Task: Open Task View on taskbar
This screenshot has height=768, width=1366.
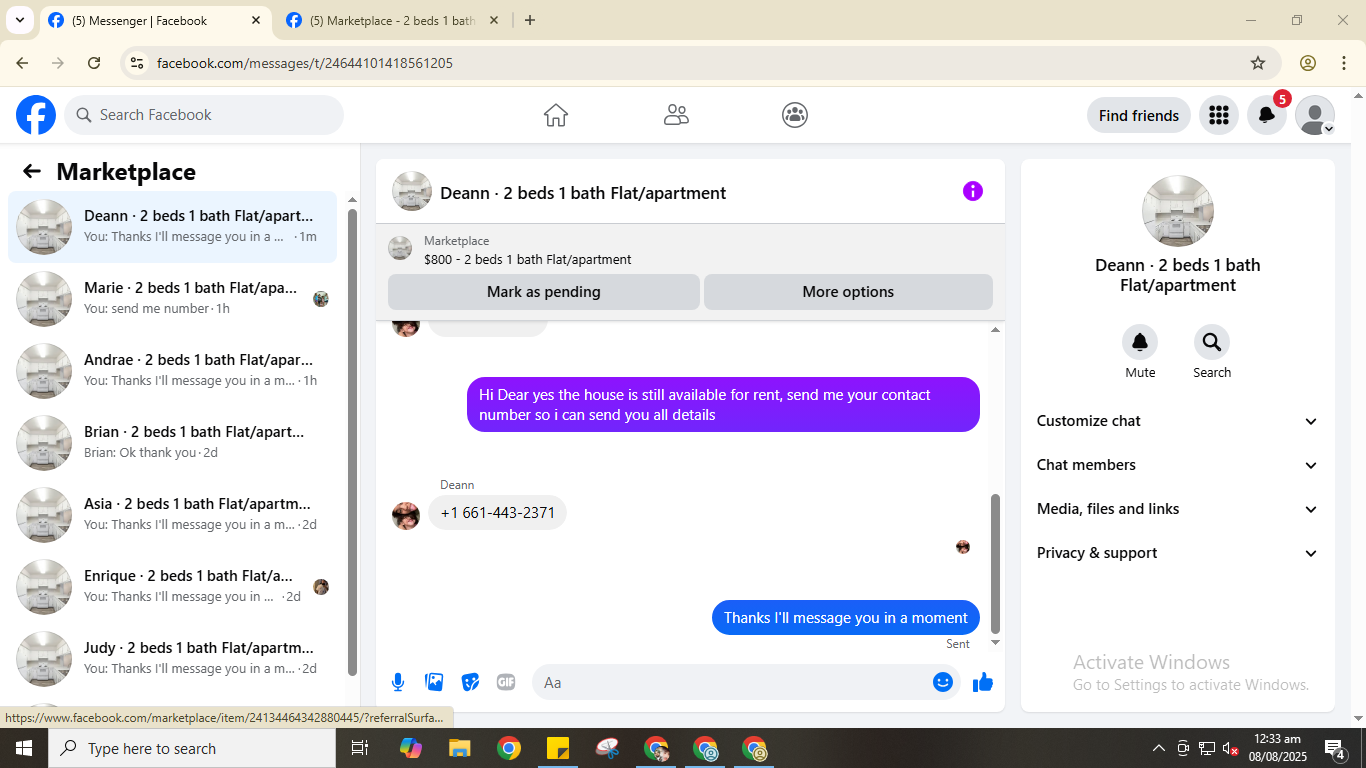Action: click(360, 748)
